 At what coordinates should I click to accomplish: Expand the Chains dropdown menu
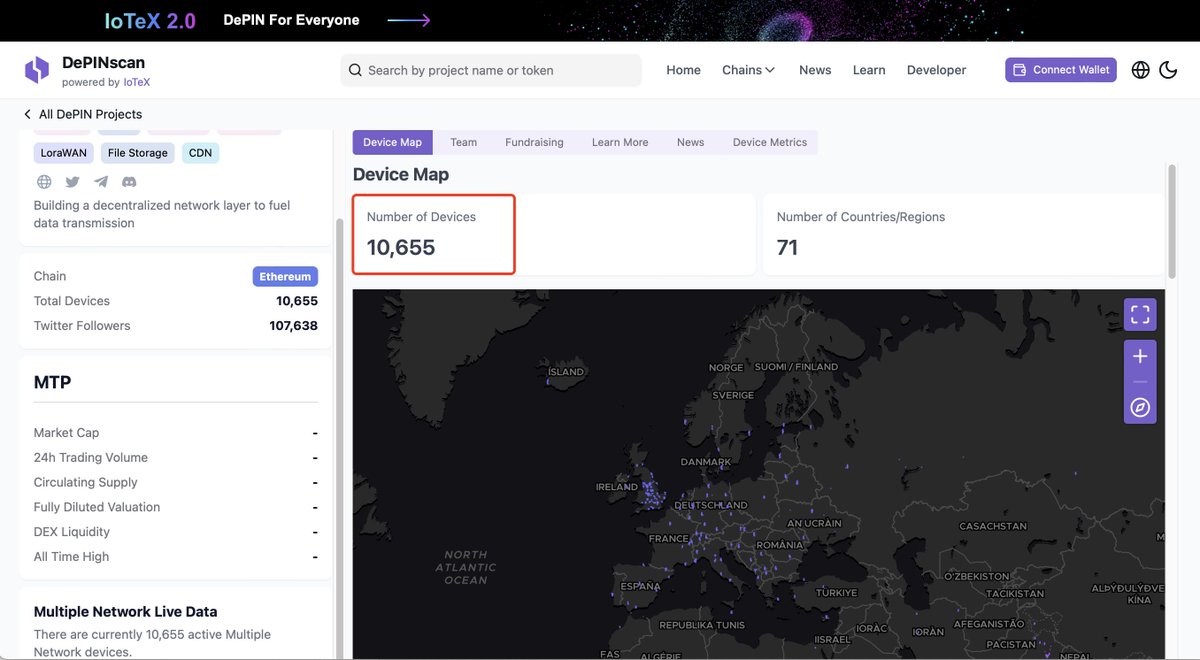click(749, 70)
